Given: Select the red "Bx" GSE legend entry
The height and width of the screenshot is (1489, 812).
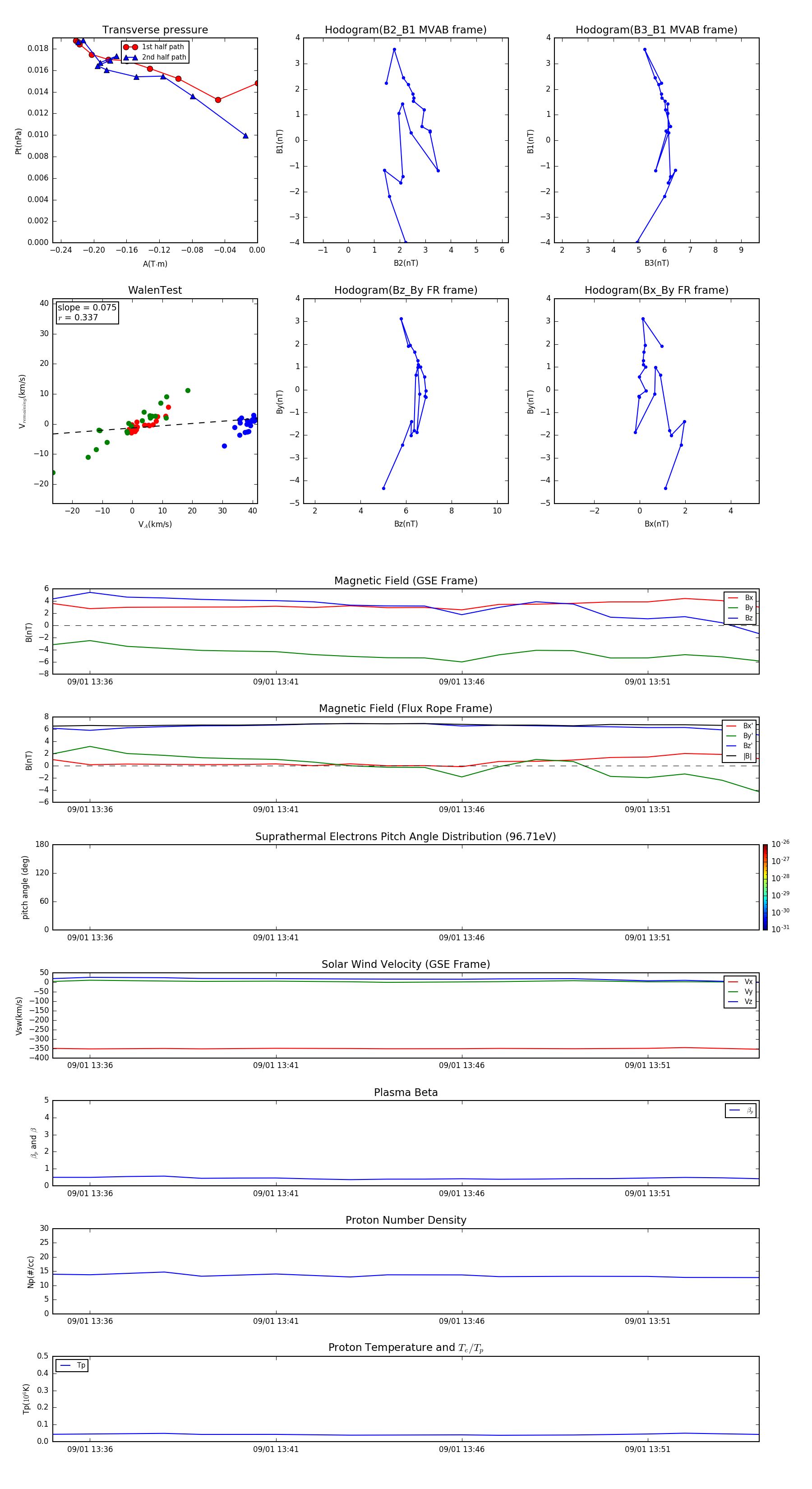Looking at the screenshot, I should tap(740, 598).
